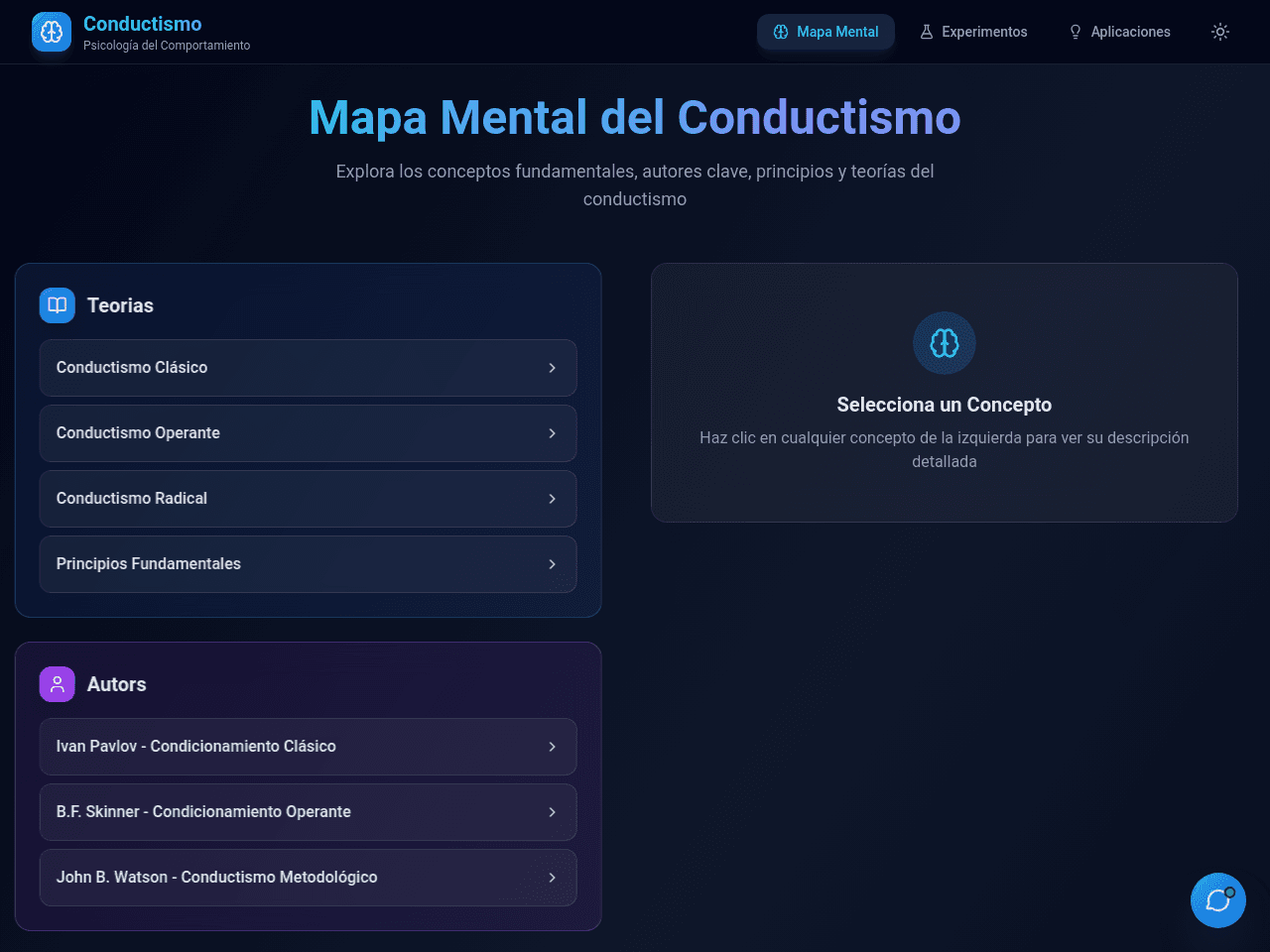Image resolution: width=1270 pixels, height=952 pixels.
Task: Select Ivan Pavlov - Condicionamiento Clásico
Action: [x=308, y=747]
